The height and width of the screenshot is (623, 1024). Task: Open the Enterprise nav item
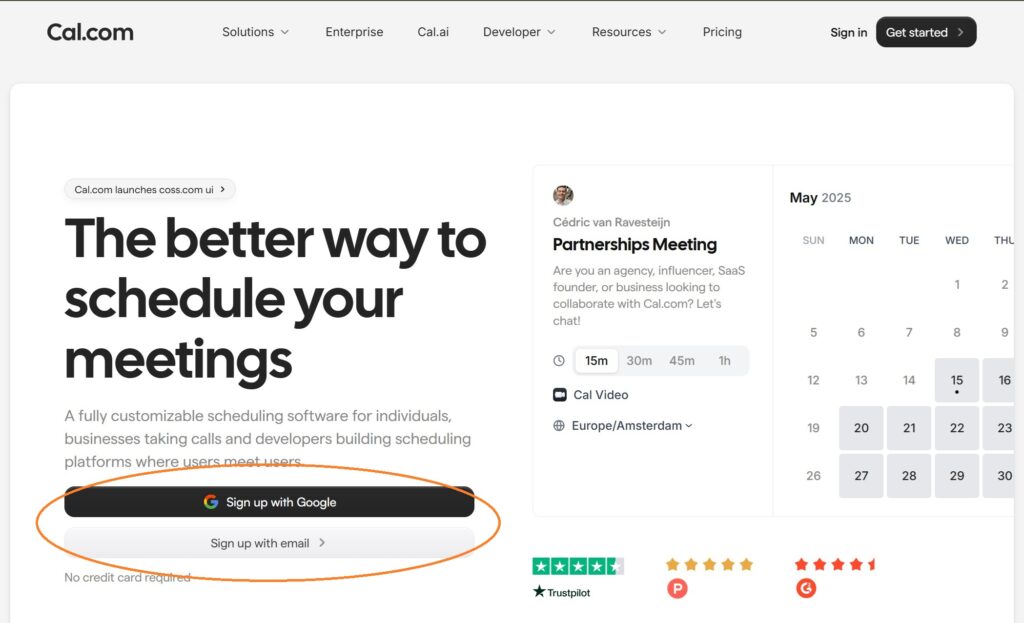click(354, 32)
